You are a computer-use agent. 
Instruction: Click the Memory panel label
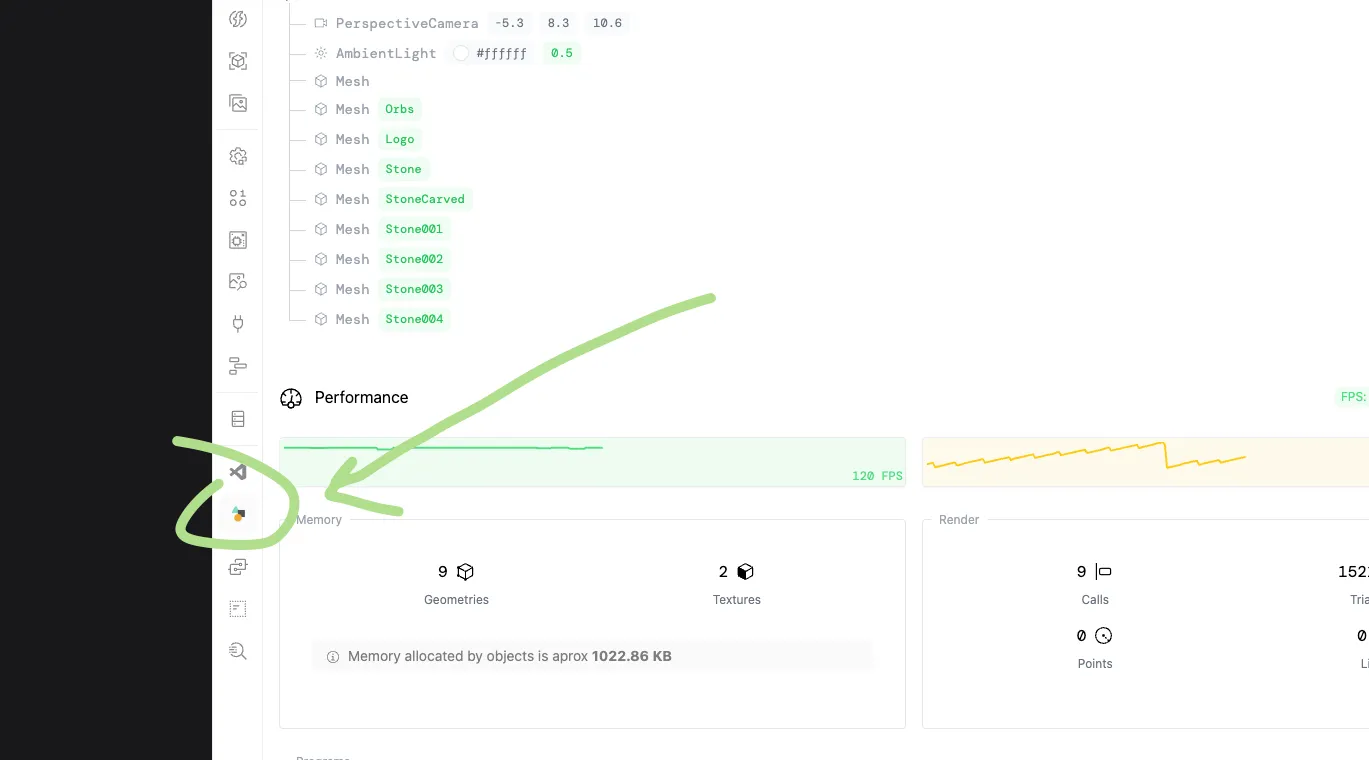click(x=319, y=520)
